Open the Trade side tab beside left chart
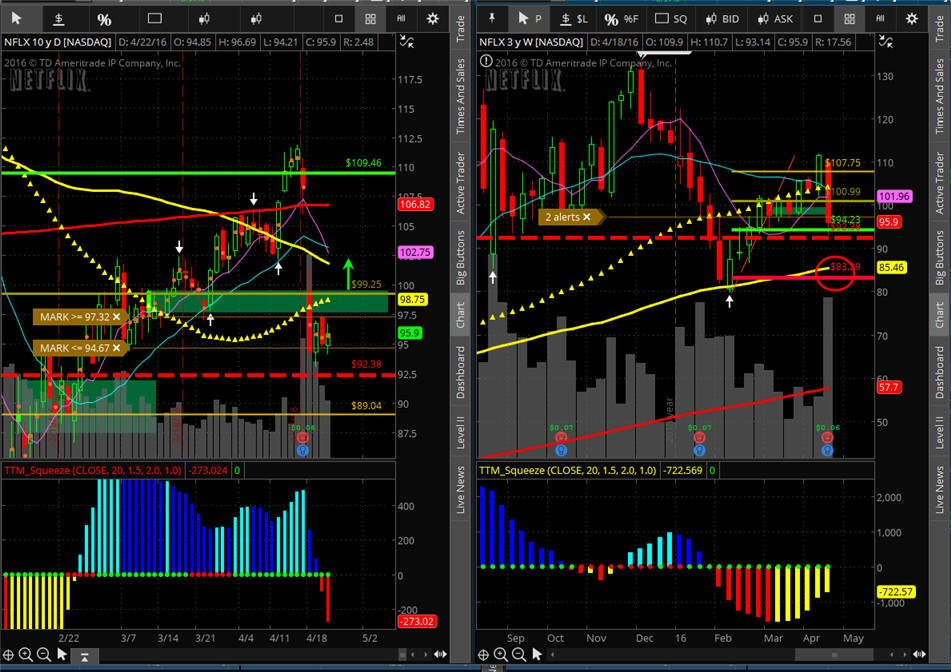This screenshot has height=672, width=951. [x=461, y=29]
